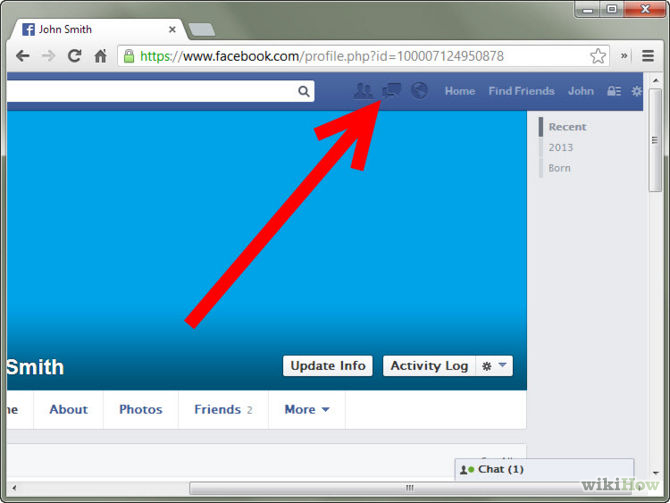Open the Facebook messages icon
The height and width of the screenshot is (503, 670).
click(x=392, y=91)
